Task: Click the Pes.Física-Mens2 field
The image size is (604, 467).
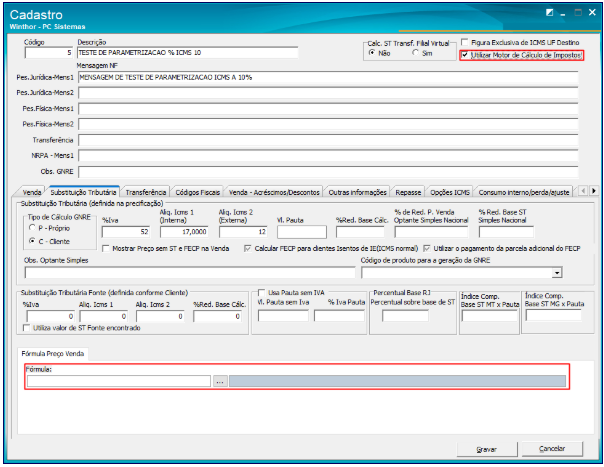Action: tap(328, 124)
